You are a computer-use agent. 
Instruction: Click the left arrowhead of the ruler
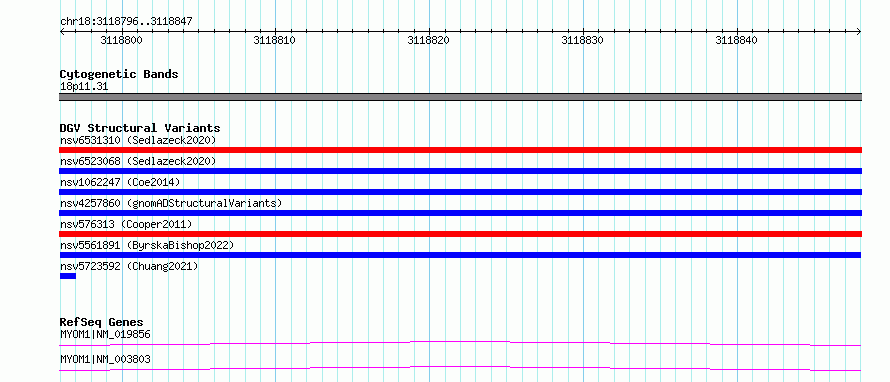tap(62, 32)
